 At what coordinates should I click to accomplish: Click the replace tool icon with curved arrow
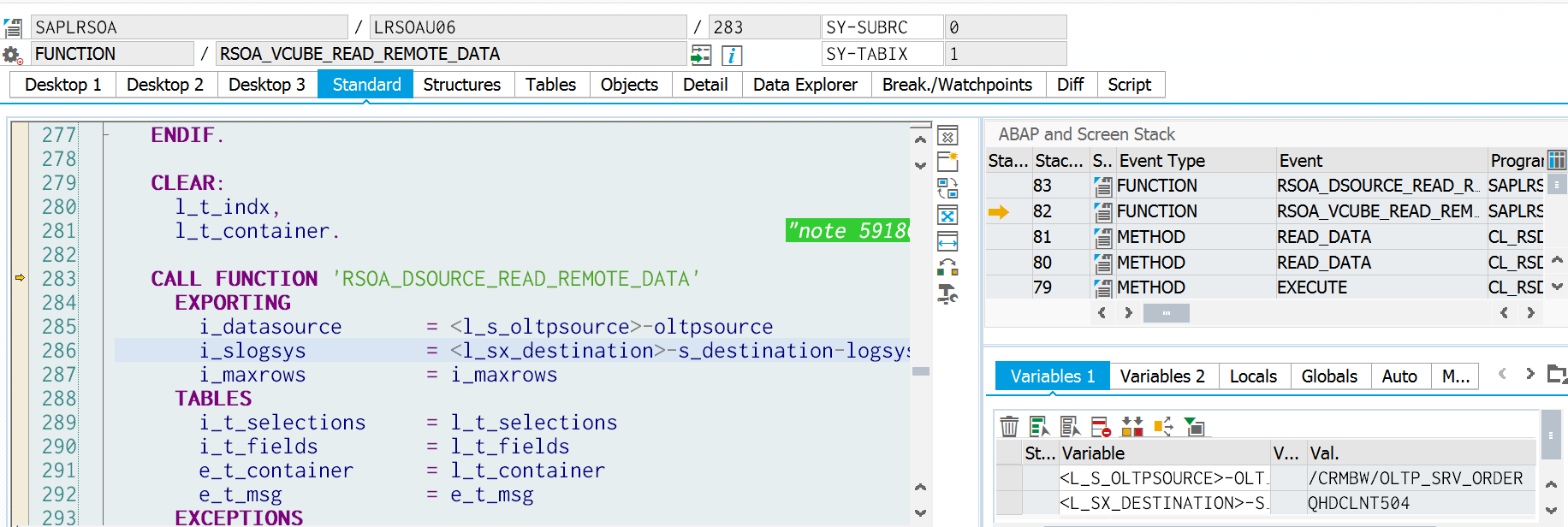pos(947,268)
